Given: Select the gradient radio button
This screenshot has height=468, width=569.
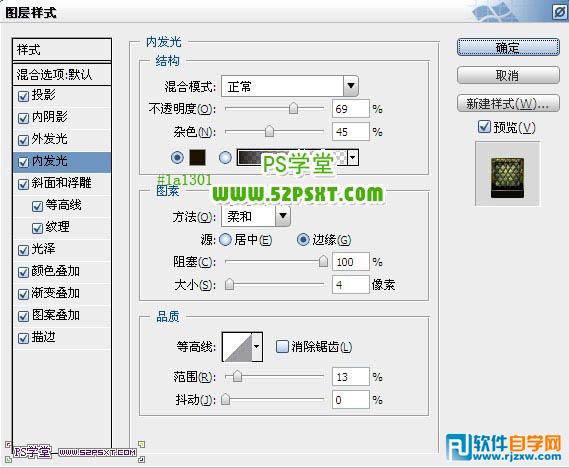Looking at the screenshot, I should (x=225, y=157).
